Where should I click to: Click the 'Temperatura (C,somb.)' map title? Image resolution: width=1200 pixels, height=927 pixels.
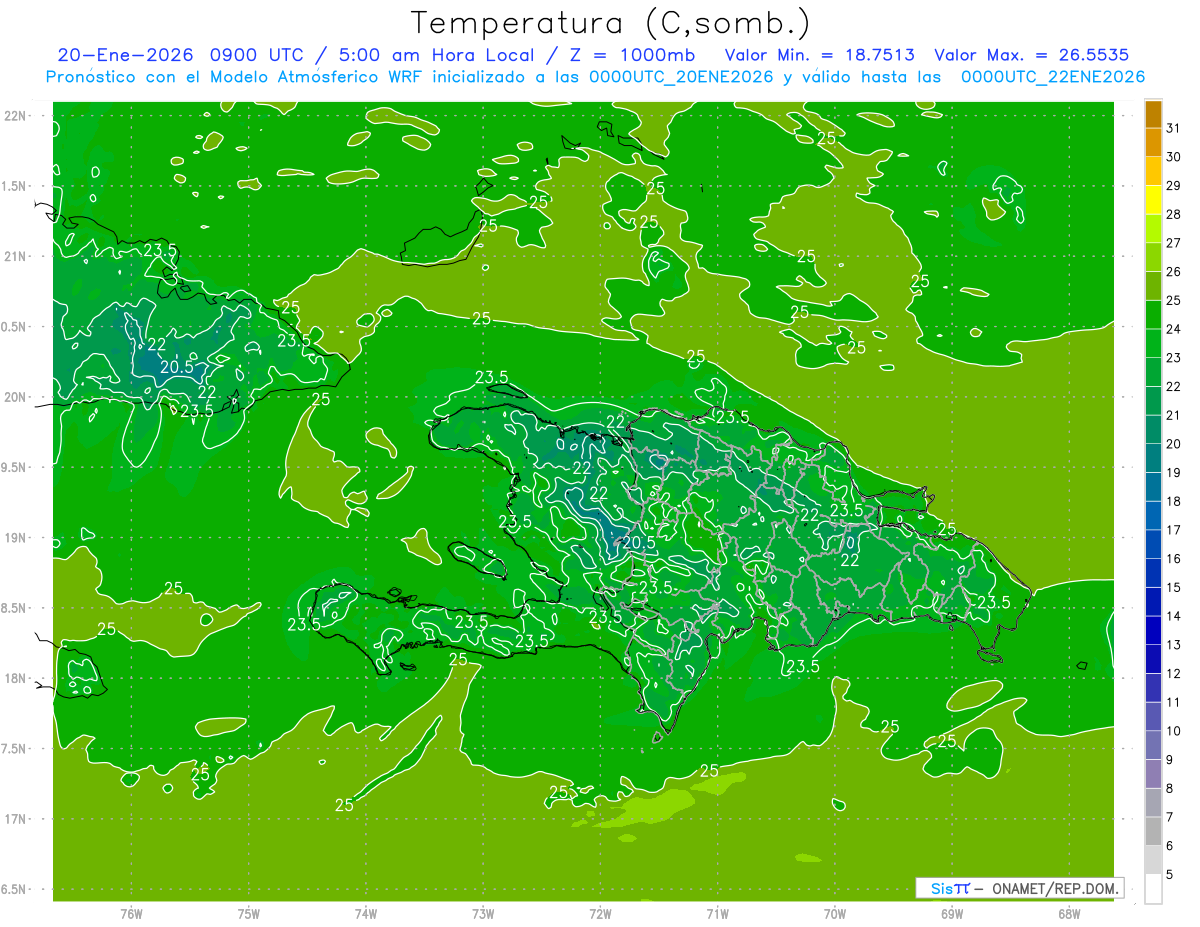pos(610,24)
